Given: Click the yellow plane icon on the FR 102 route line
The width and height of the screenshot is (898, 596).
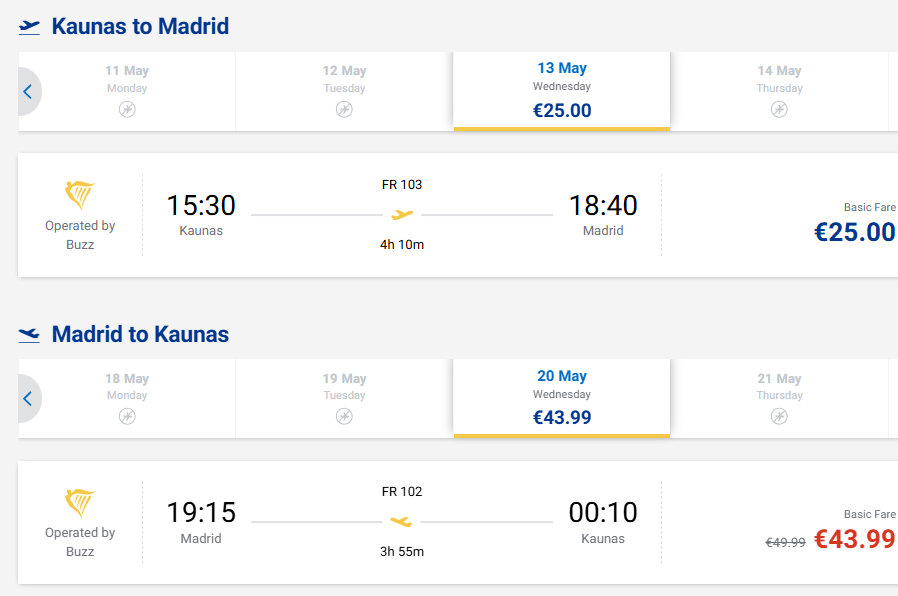Looking at the screenshot, I should (x=402, y=521).
